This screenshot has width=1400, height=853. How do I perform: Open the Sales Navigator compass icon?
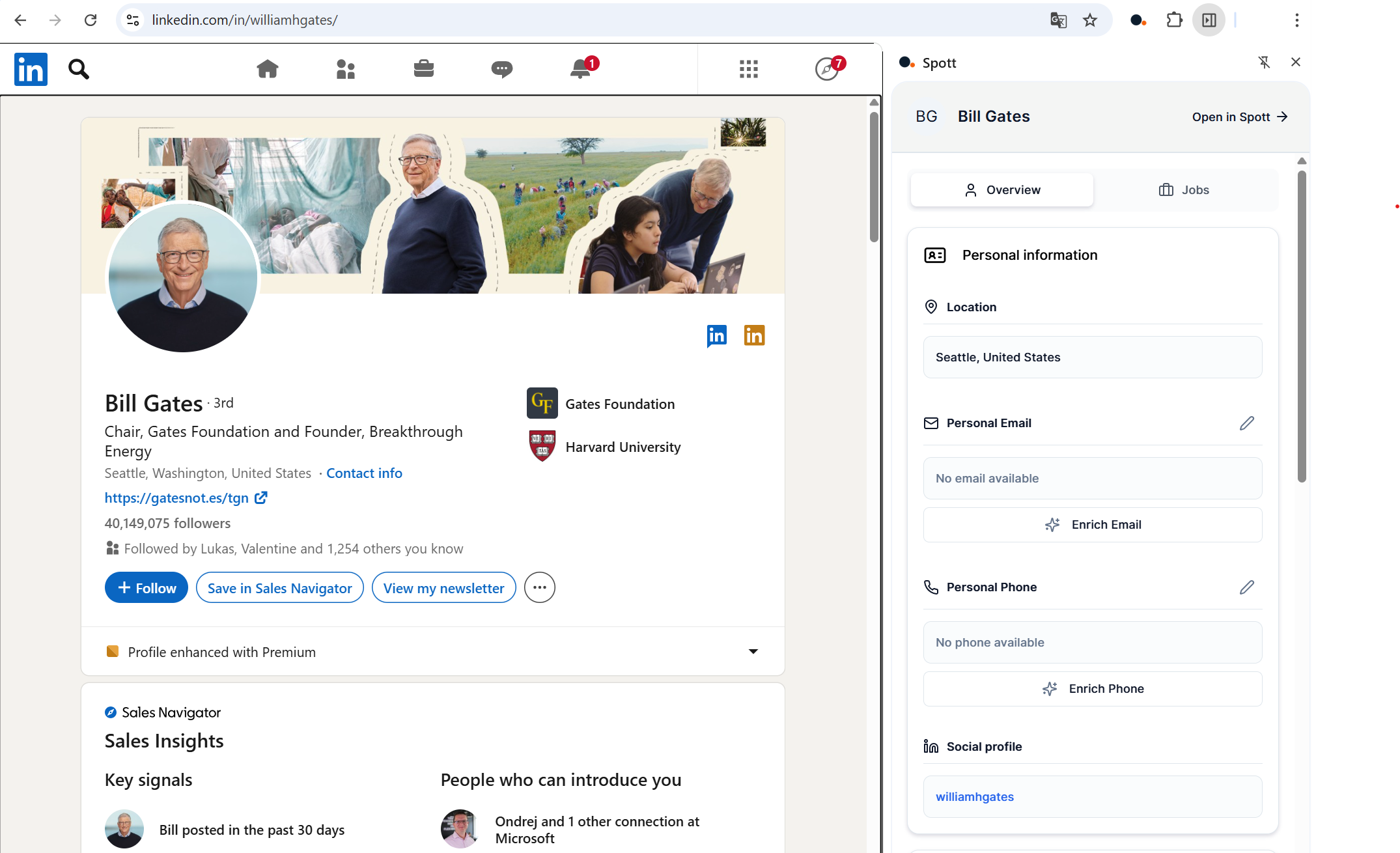tap(827, 69)
